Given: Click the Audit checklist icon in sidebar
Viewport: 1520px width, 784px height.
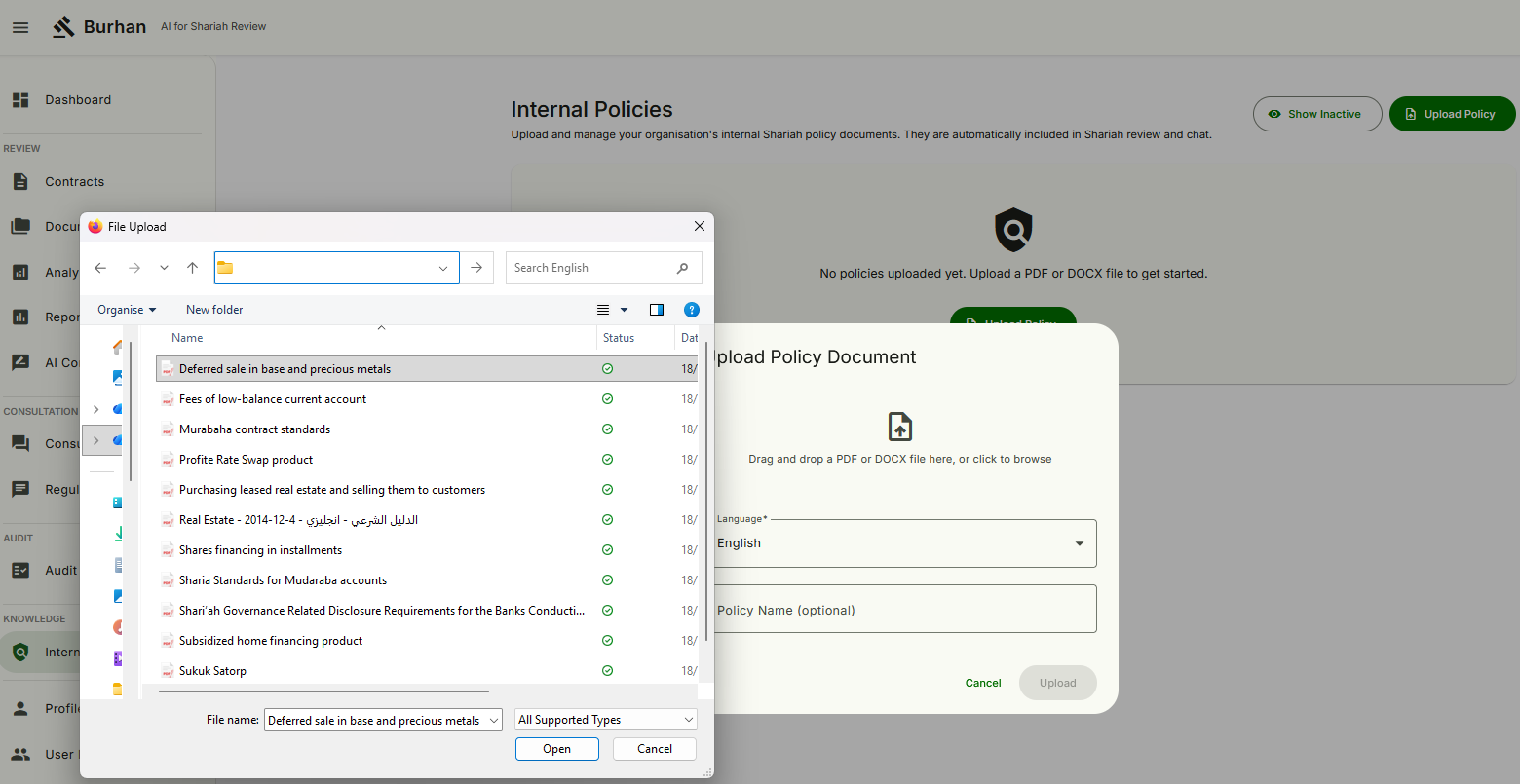Looking at the screenshot, I should coord(20,570).
